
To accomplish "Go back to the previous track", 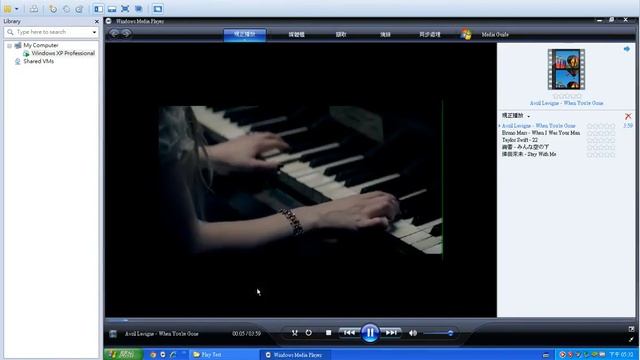I will pyautogui.click(x=349, y=333).
